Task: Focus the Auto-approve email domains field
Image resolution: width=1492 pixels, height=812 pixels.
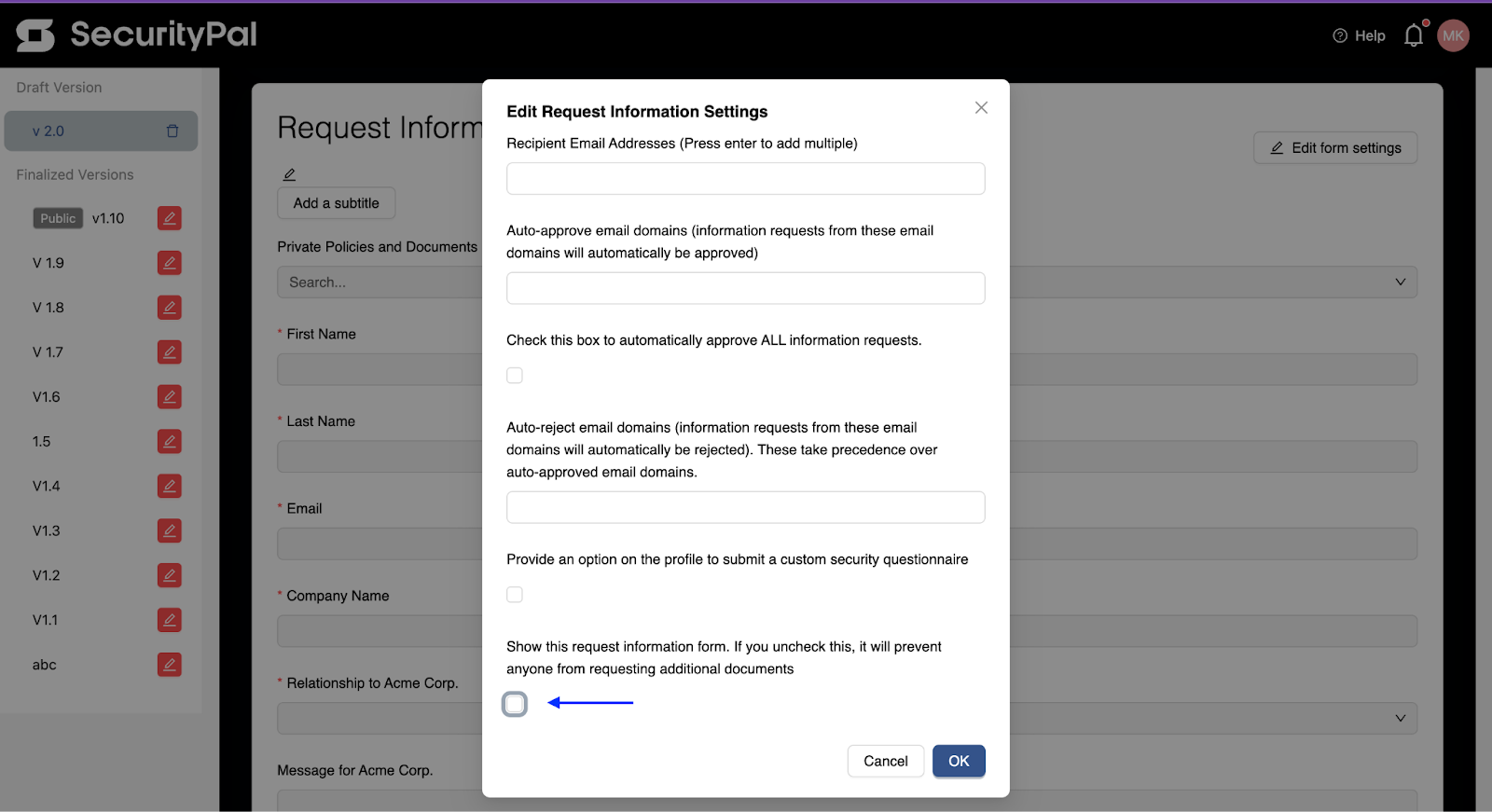Action: coord(745,288)
